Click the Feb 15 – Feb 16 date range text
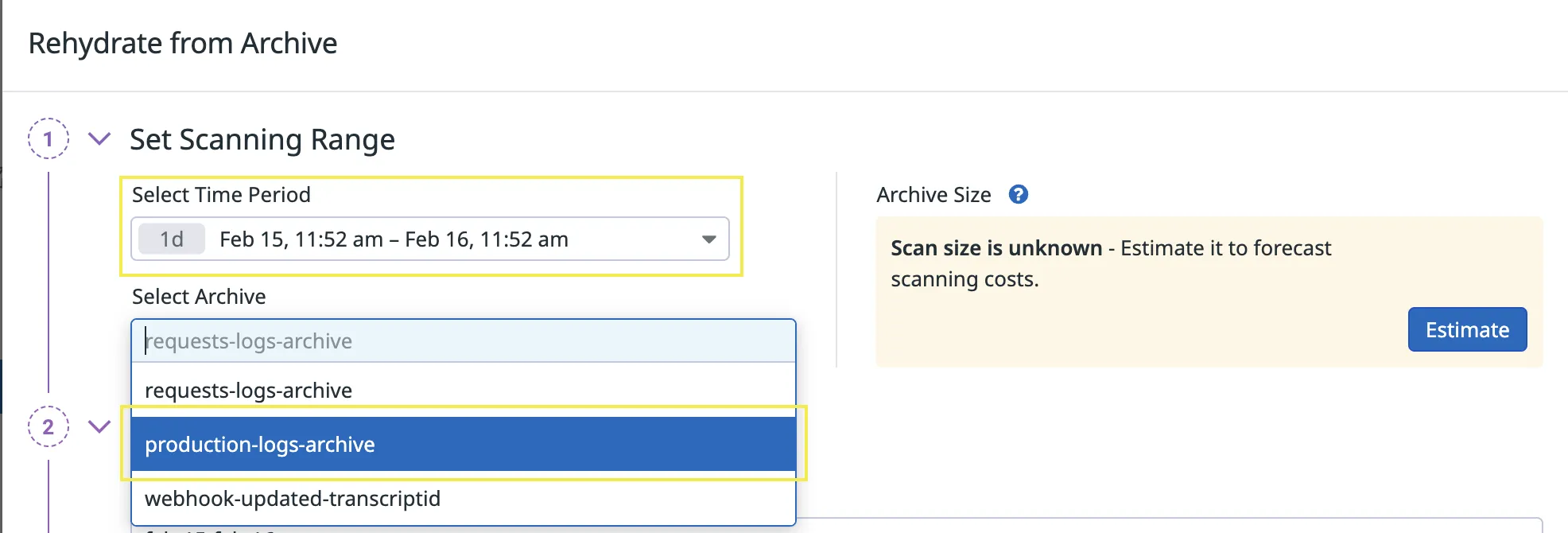 (x=394, y=239)
